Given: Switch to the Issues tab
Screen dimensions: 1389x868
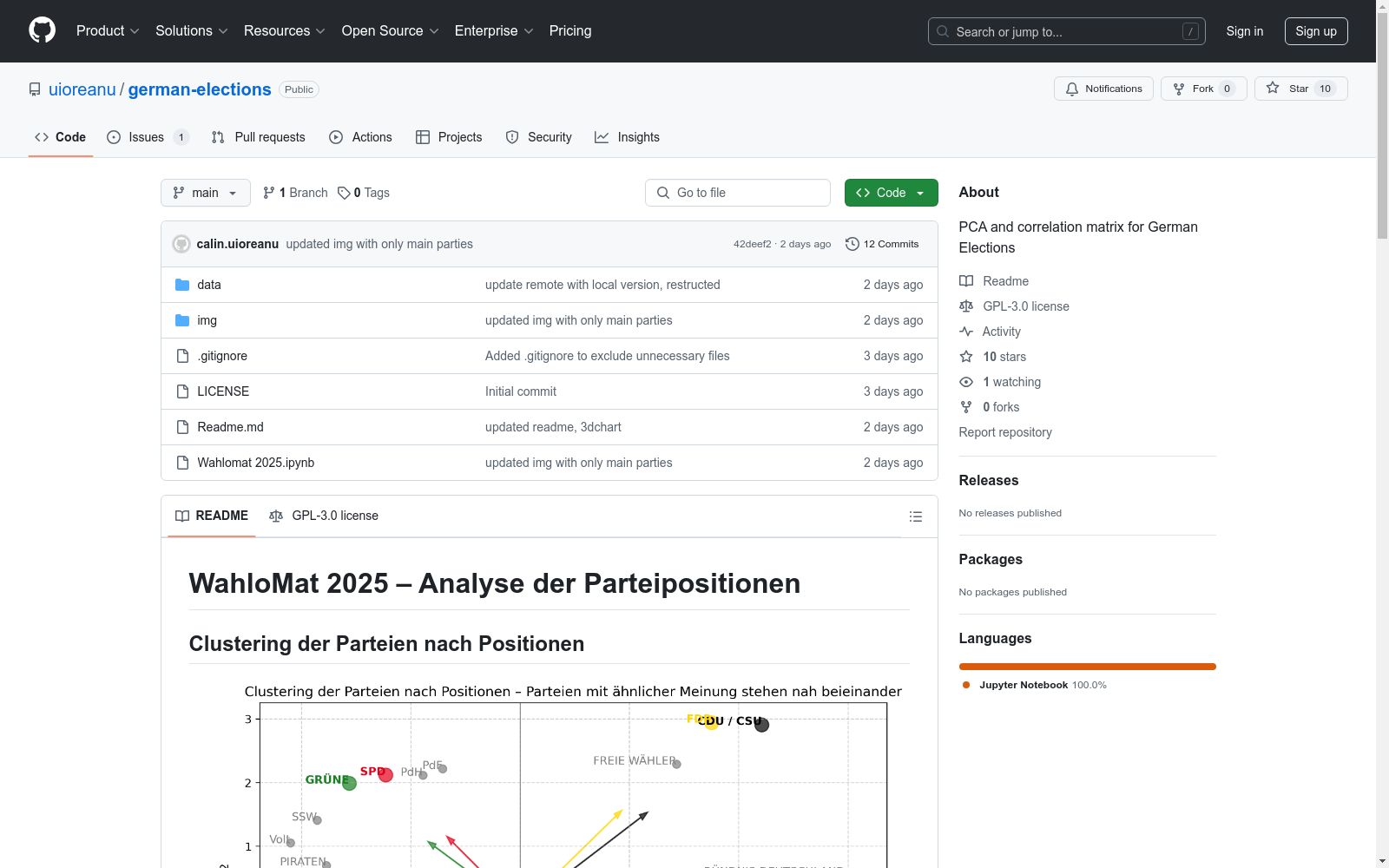Looking at the screenshot, I should (x=148, y=137).
